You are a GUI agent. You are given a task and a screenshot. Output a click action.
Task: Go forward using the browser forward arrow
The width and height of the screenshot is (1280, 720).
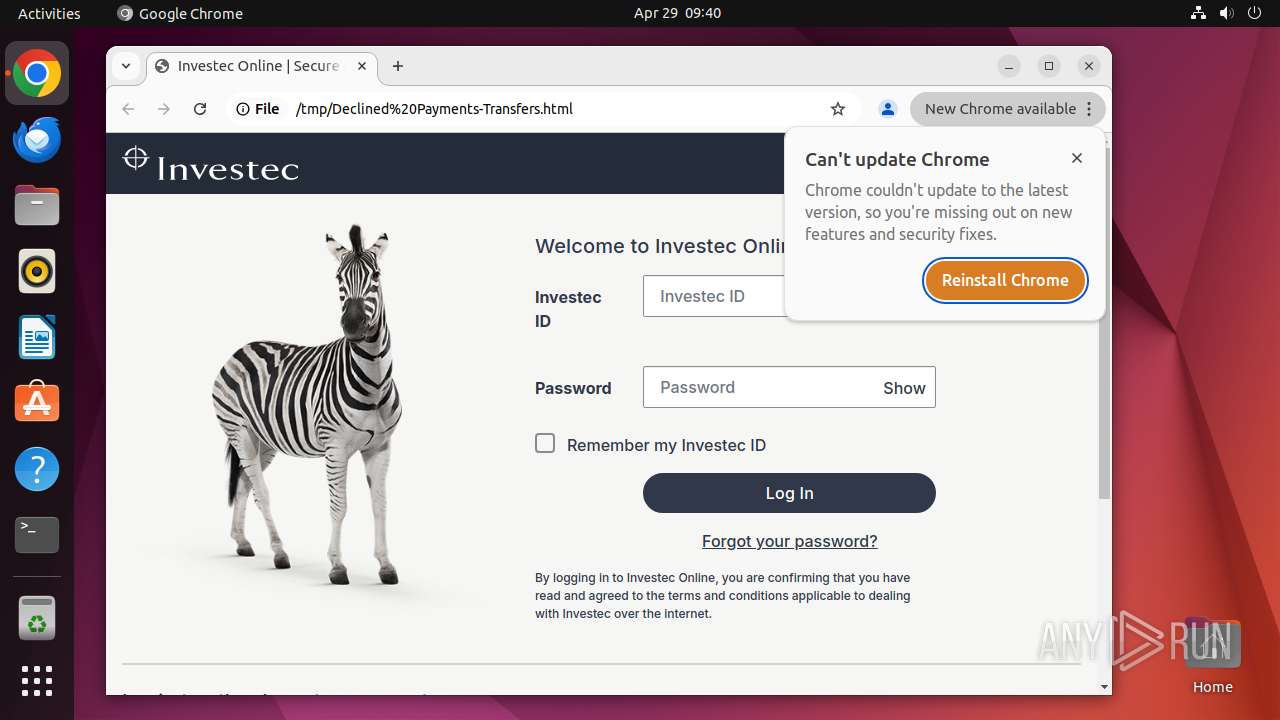(164, 109)
